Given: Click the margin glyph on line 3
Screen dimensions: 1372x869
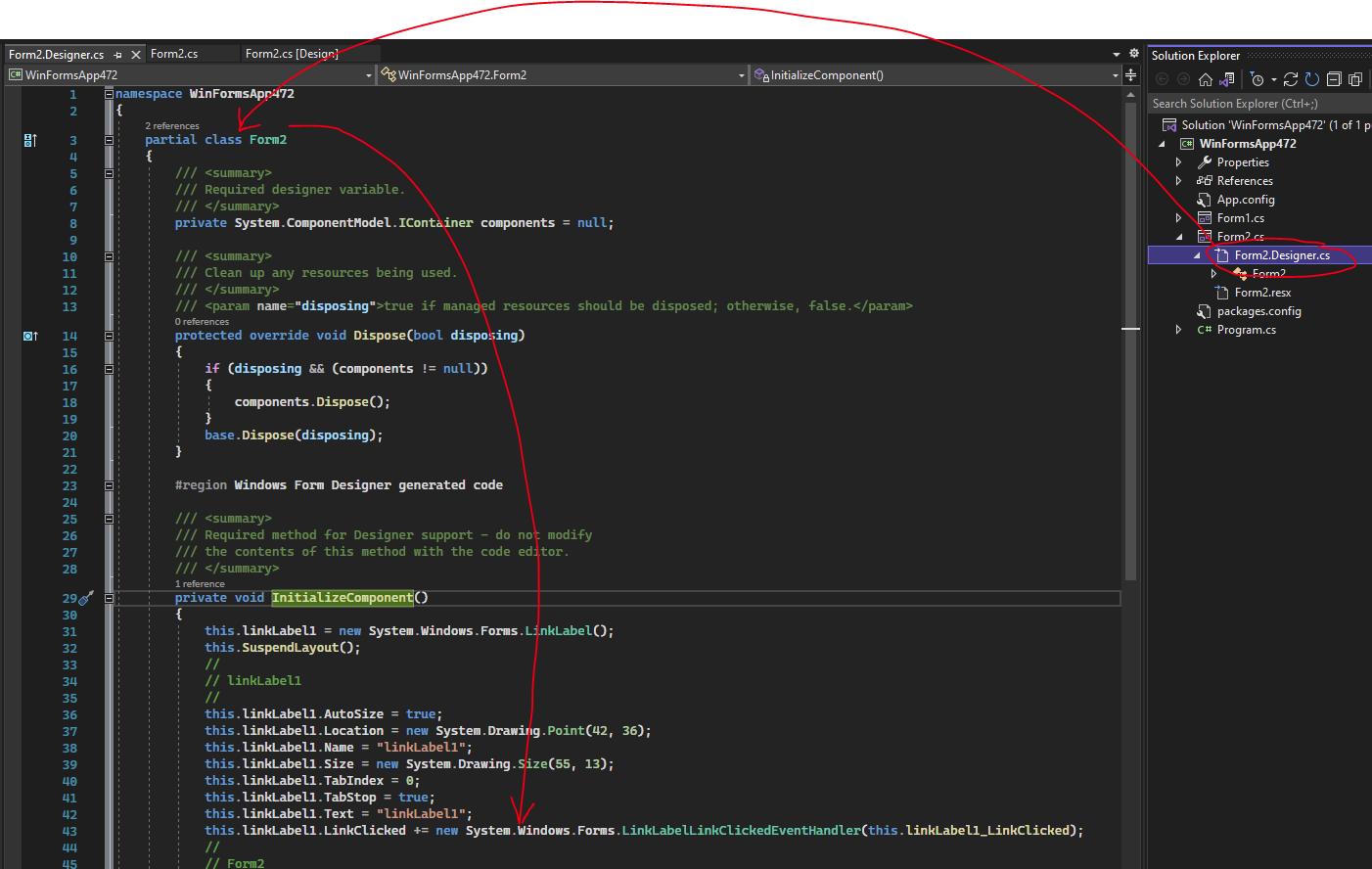Looking at the screenshot, I should (30, 140).
